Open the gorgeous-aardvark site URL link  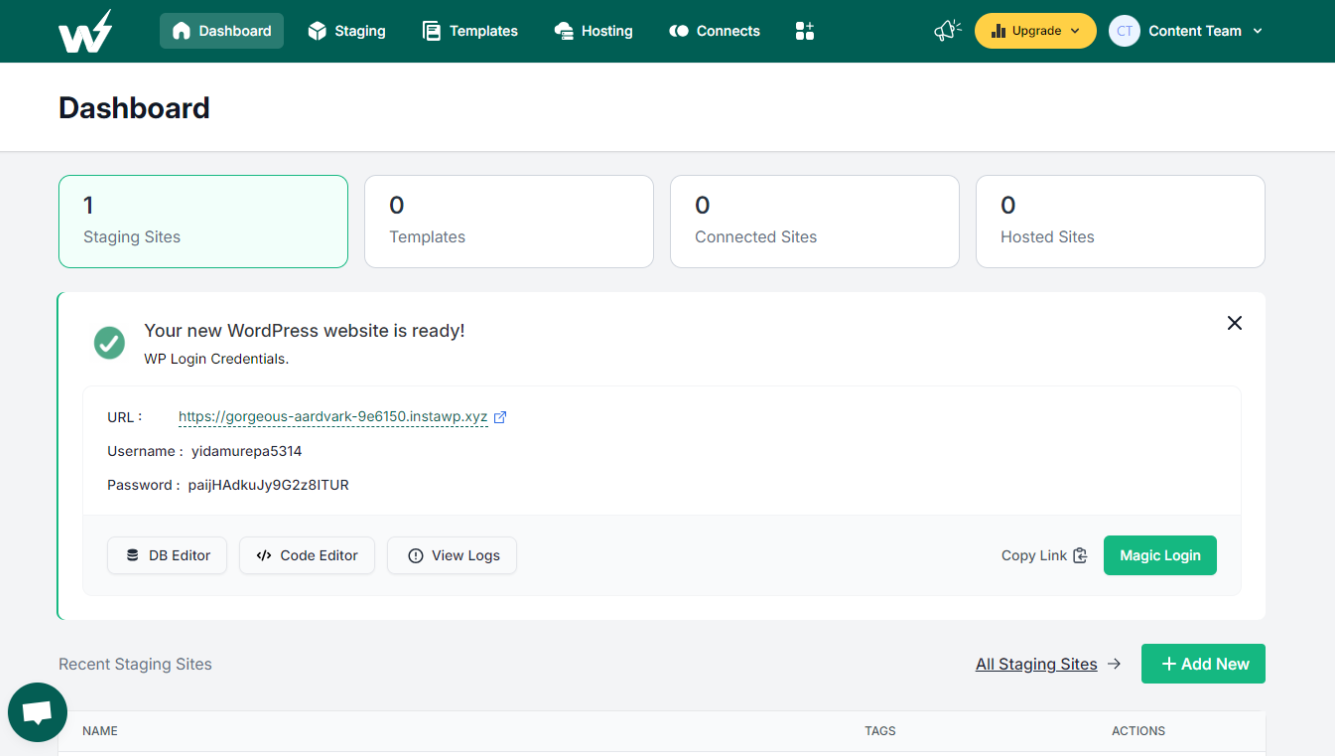tap(333, 417)
